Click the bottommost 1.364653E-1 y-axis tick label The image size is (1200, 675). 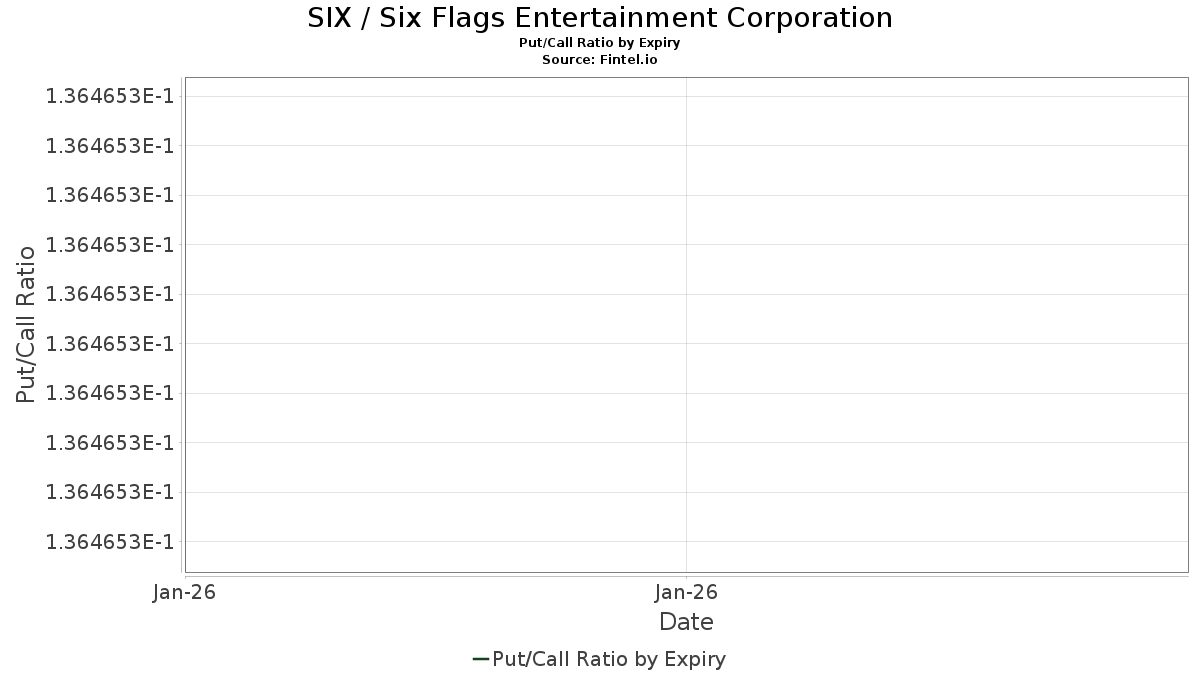(110, 541)
